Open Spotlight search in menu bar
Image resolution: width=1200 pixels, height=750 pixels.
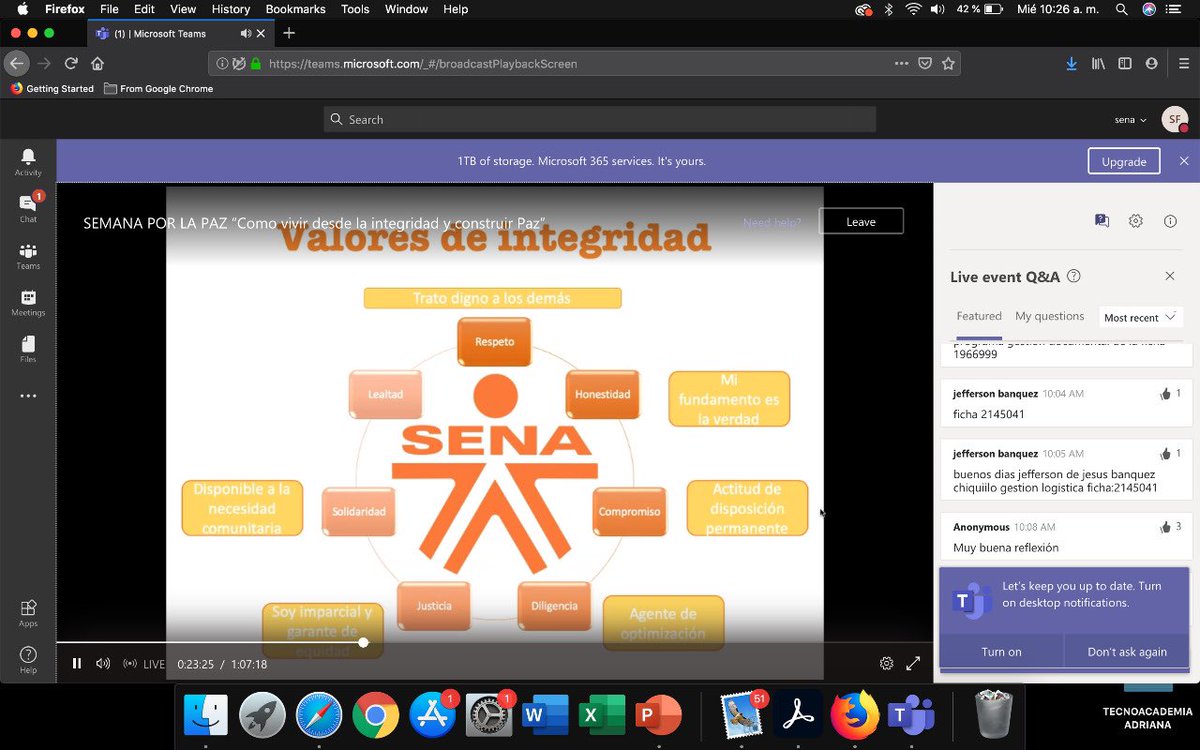pyautogui.click(x=1122, y=9)
